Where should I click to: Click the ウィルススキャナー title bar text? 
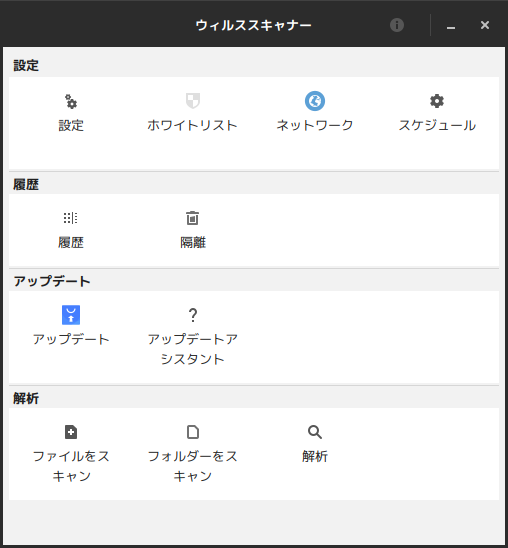coord(254,25)
